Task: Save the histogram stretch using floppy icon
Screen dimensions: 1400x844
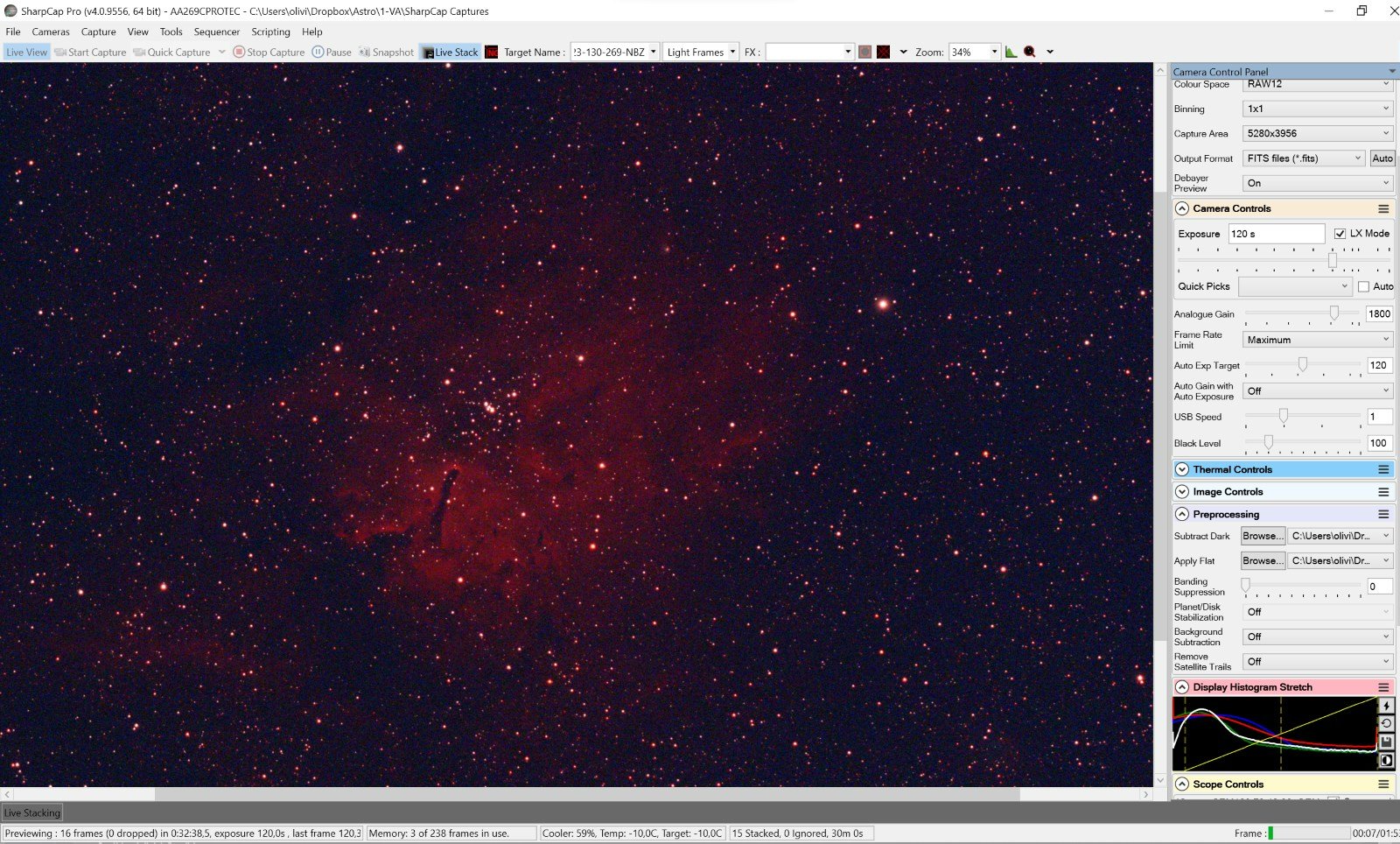Action: coord(1386,742)
